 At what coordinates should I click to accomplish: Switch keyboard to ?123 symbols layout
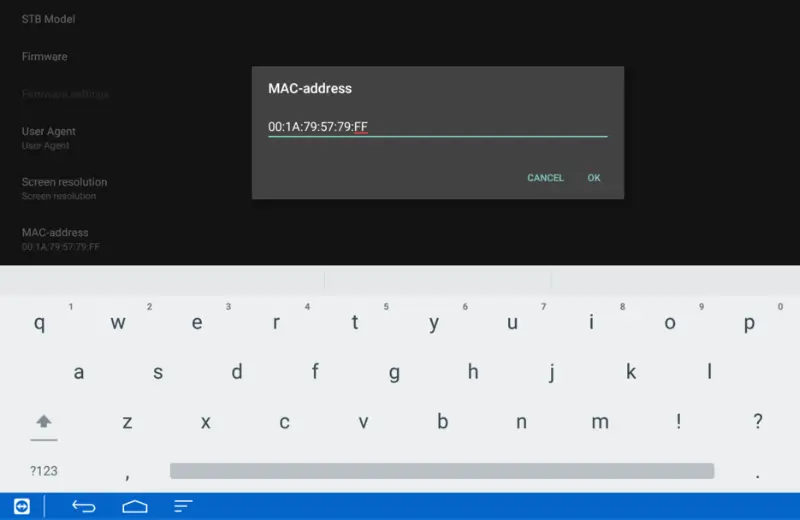click(43, 471)
